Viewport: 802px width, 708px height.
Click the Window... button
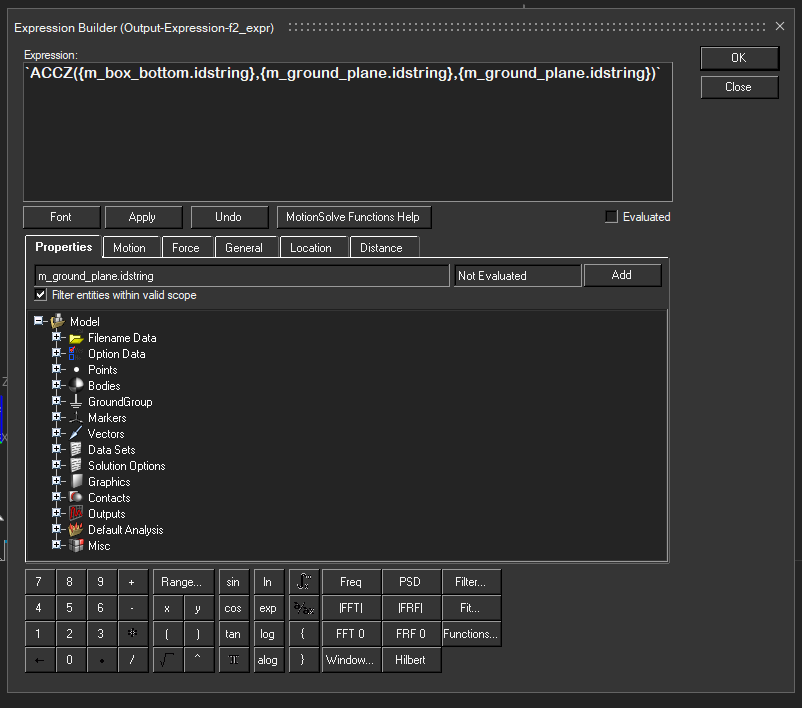pos(351,660)
